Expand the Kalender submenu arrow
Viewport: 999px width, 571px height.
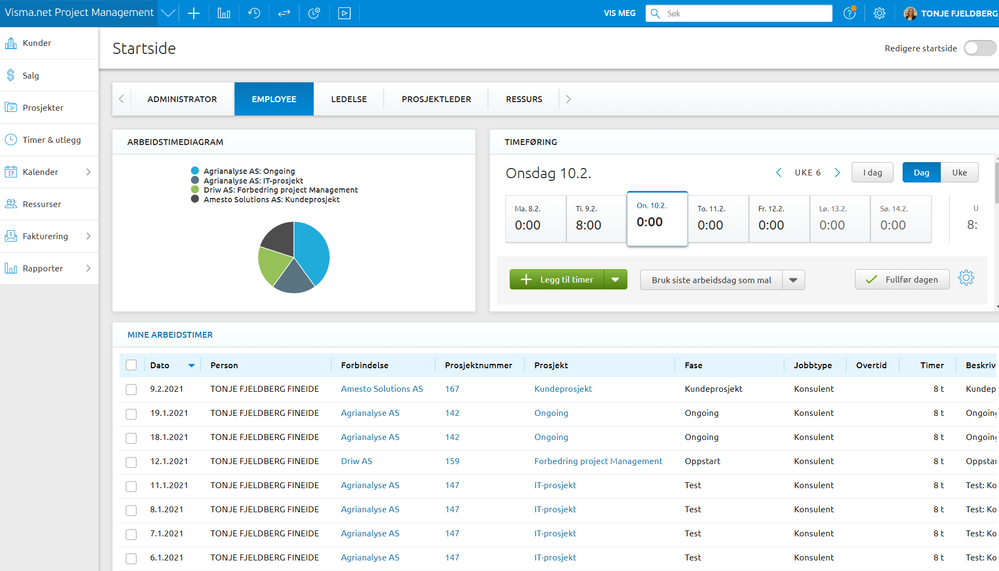pos(89,172)
